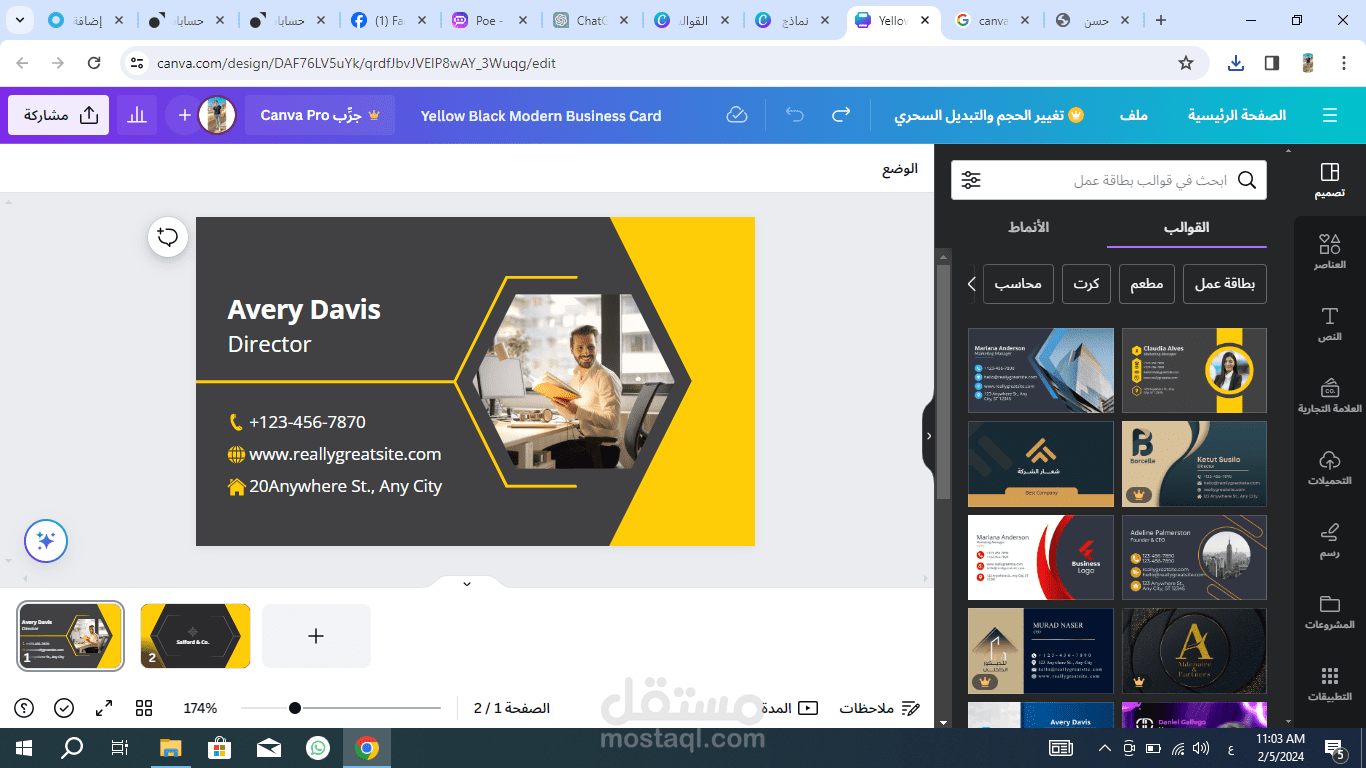Open the Brand (العلامة التجارية) panel

(x=1329, y=396)
